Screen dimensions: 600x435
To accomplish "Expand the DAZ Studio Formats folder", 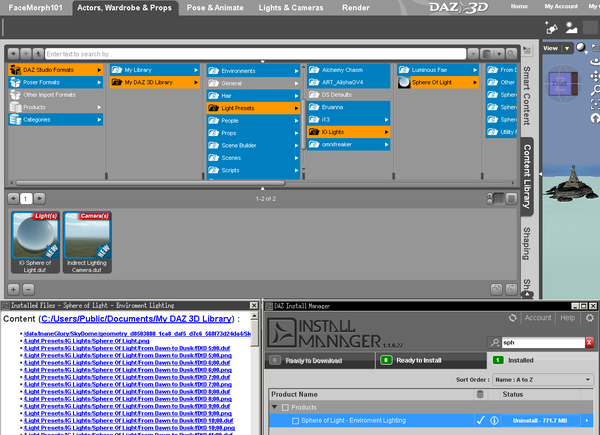I will [x=55, y=70].
